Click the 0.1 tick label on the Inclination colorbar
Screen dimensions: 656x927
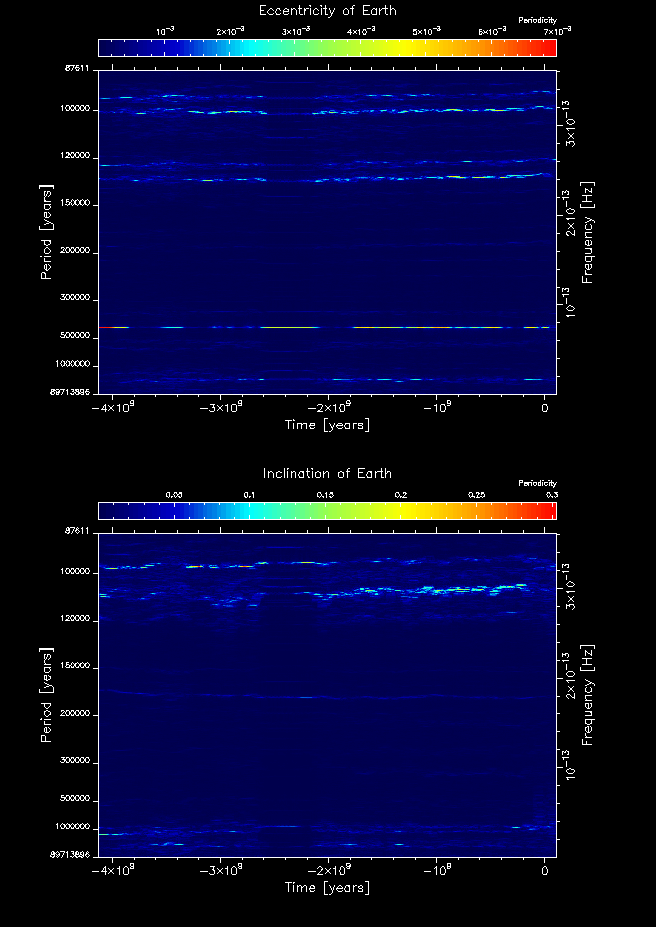[x=250, y=495]
